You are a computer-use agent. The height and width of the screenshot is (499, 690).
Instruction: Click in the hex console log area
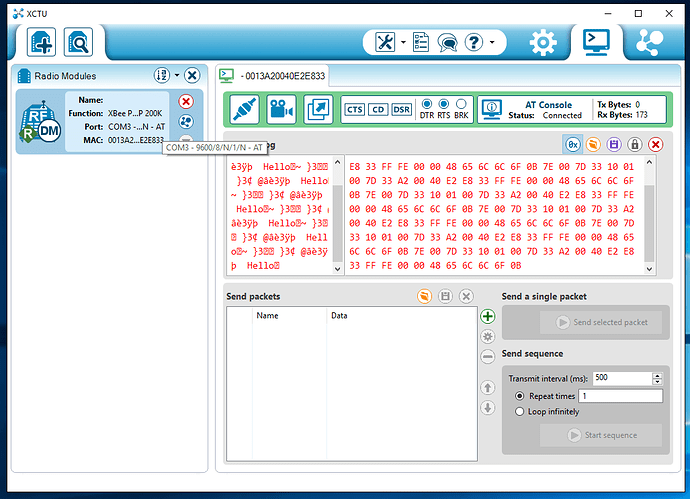(495, 216)
